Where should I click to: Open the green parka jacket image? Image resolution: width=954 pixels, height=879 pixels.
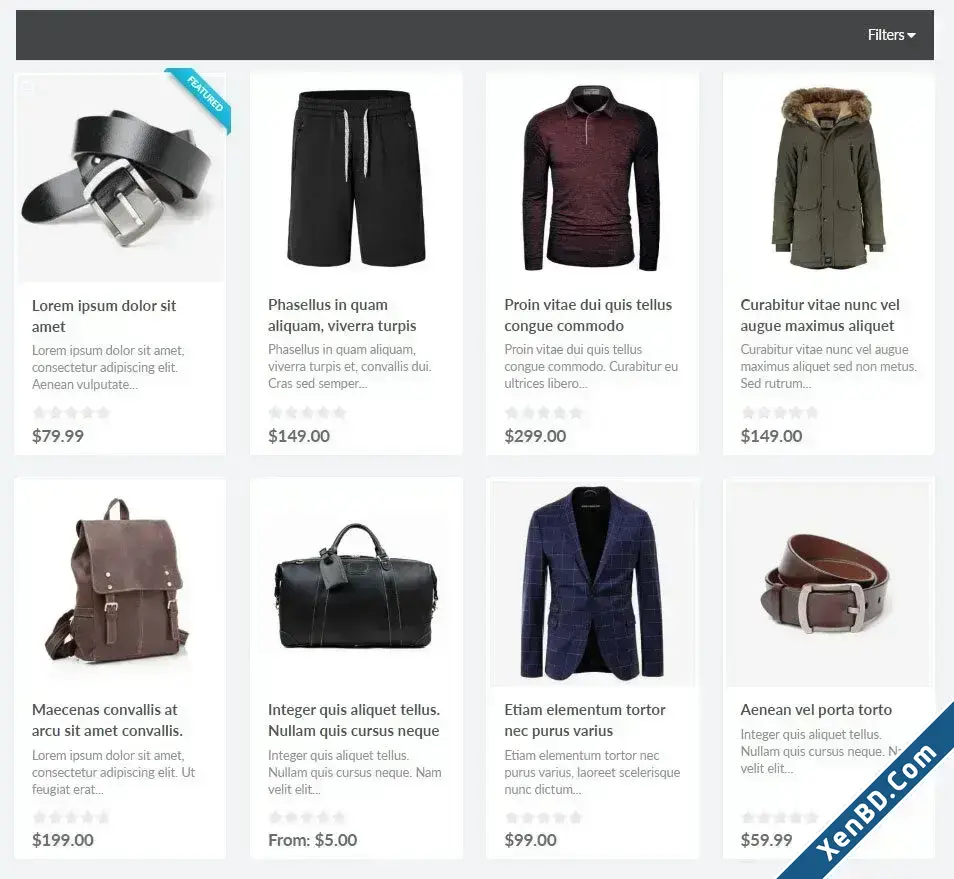pos(828,178)
